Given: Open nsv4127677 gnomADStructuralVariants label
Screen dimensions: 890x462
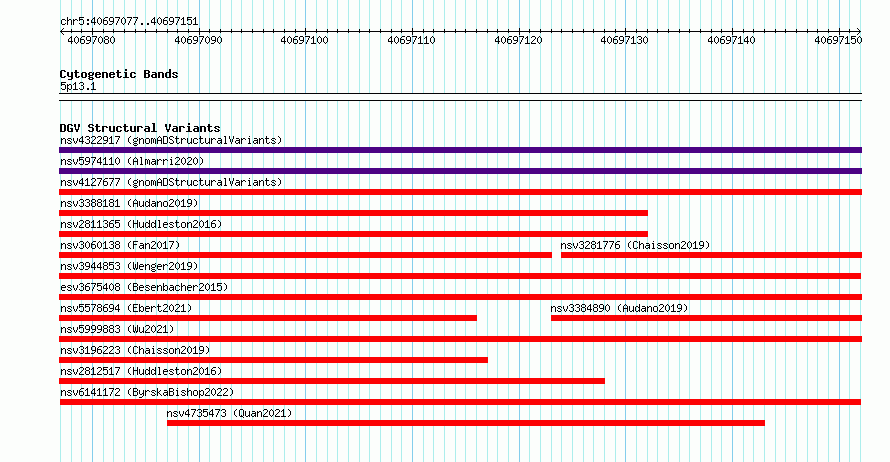Looking at the screenshot, I should coord(171,182).
